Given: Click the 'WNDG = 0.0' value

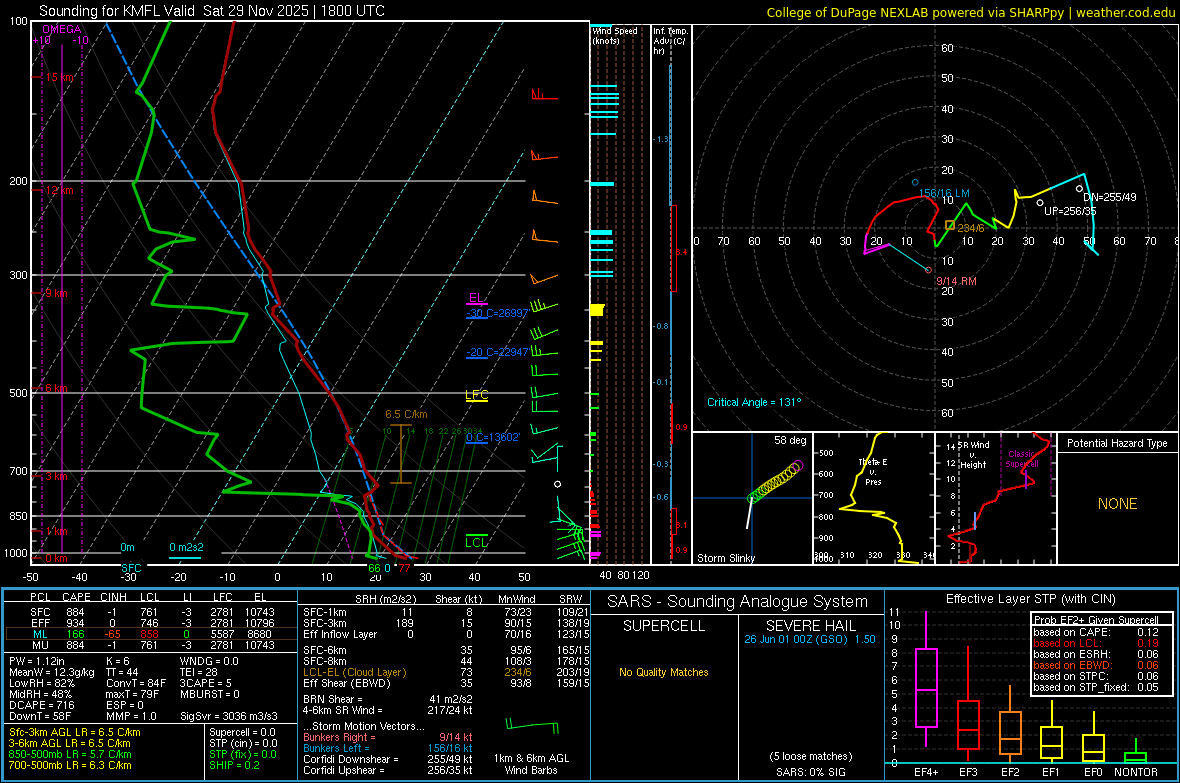Looking at the screenshot, I should [x=209, y=661].
